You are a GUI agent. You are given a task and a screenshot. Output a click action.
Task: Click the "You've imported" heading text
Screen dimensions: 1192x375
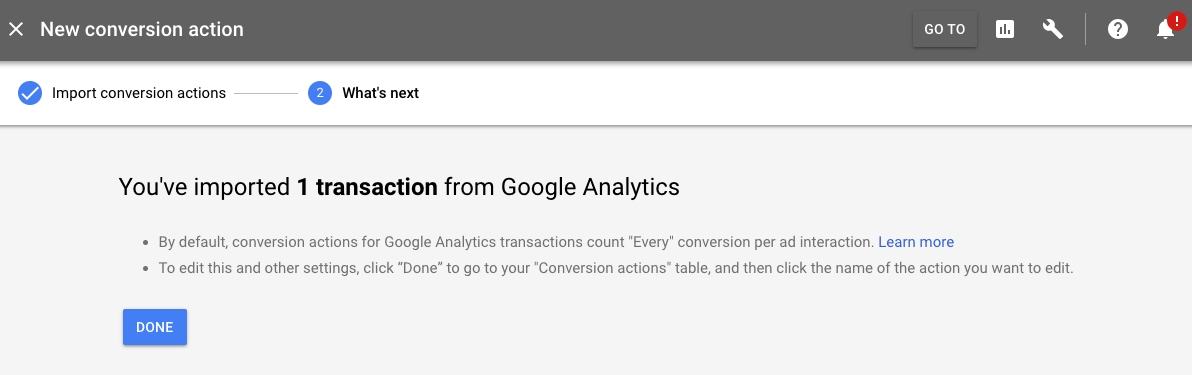pos(204,187)
